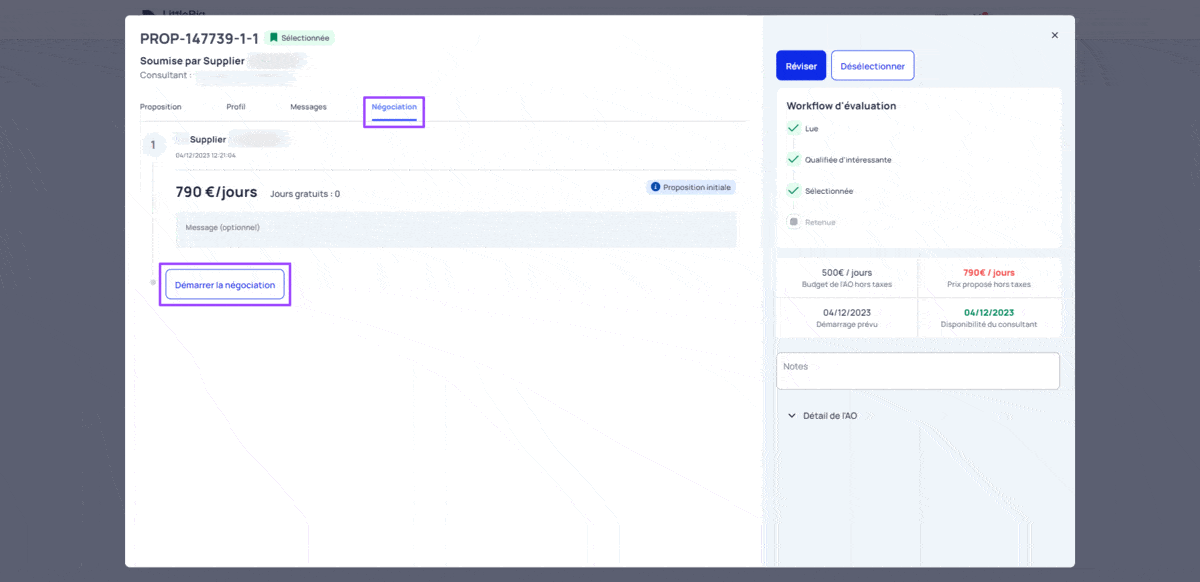Click the Réviser button
Image resolution: width=1200 pixels, height=582 pixels.
(x=801, y=66)
